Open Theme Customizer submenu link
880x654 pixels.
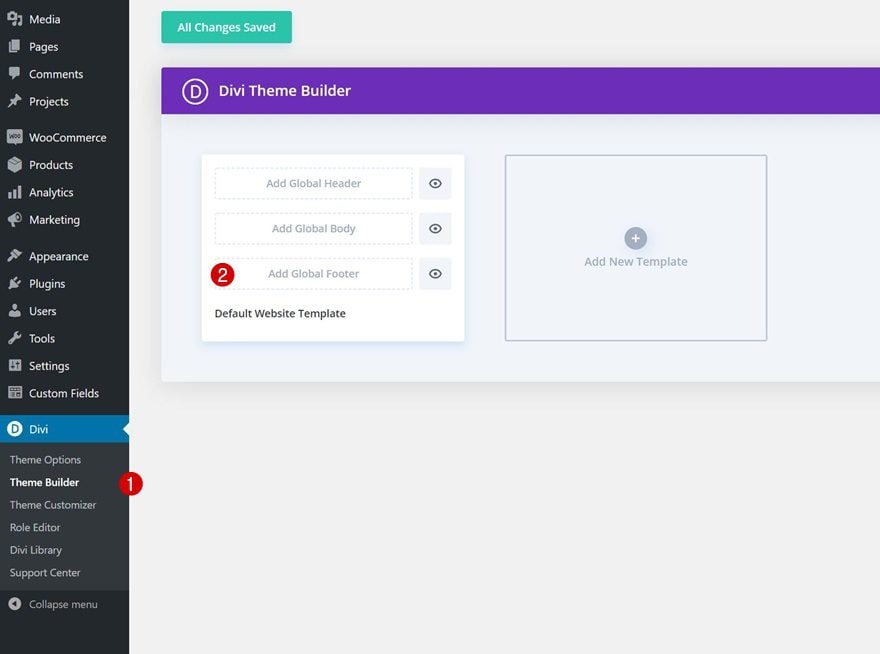(x=53, y=505)
